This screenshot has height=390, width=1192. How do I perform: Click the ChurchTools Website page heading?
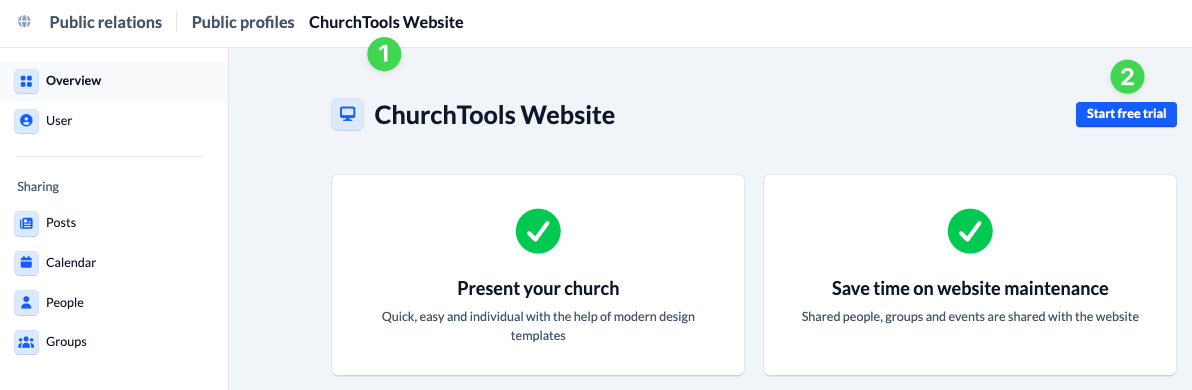(x=495, y=116)
